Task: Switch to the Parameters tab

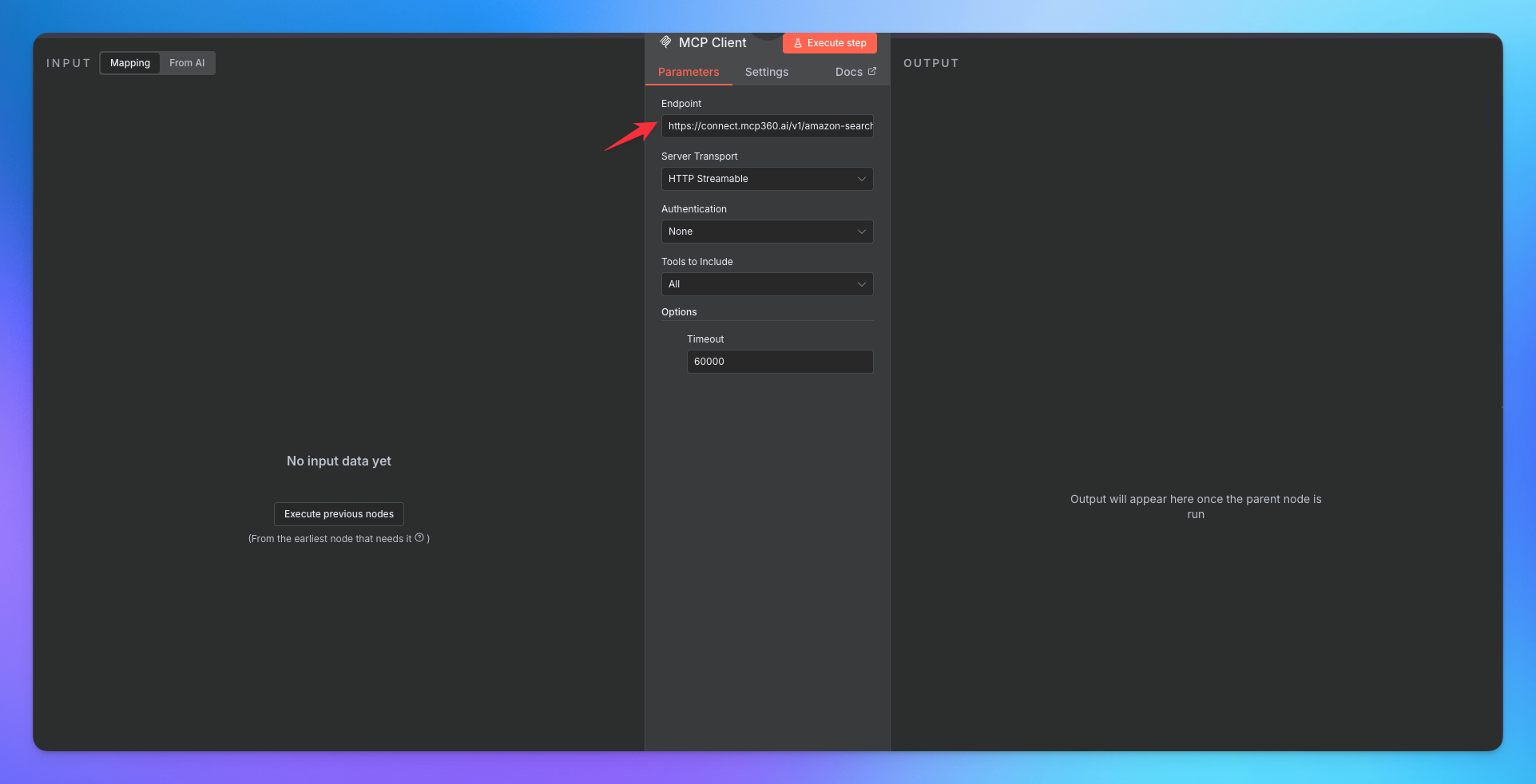Action: tap(689, 72)
